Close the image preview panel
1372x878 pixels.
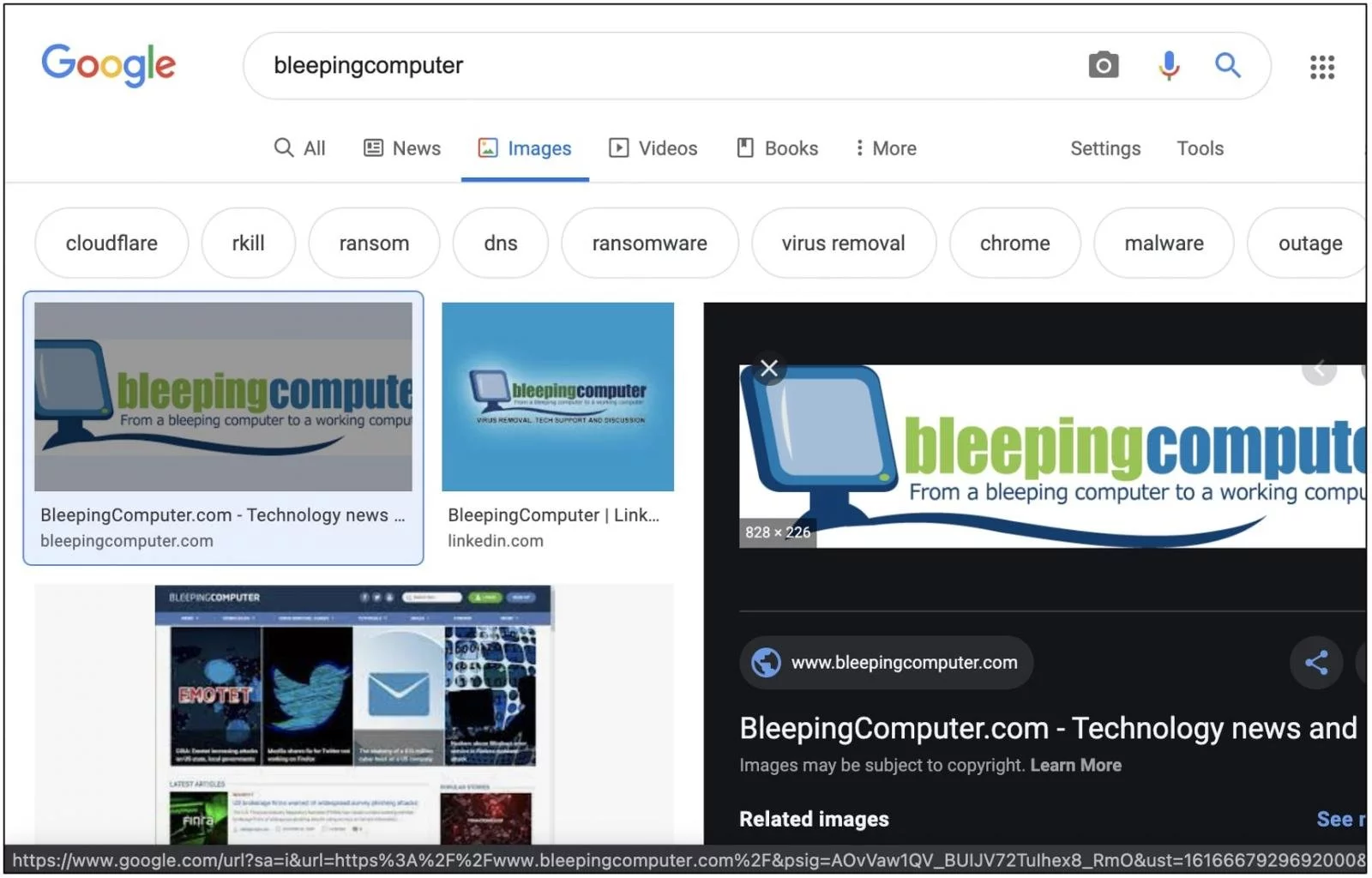[769, 369]
